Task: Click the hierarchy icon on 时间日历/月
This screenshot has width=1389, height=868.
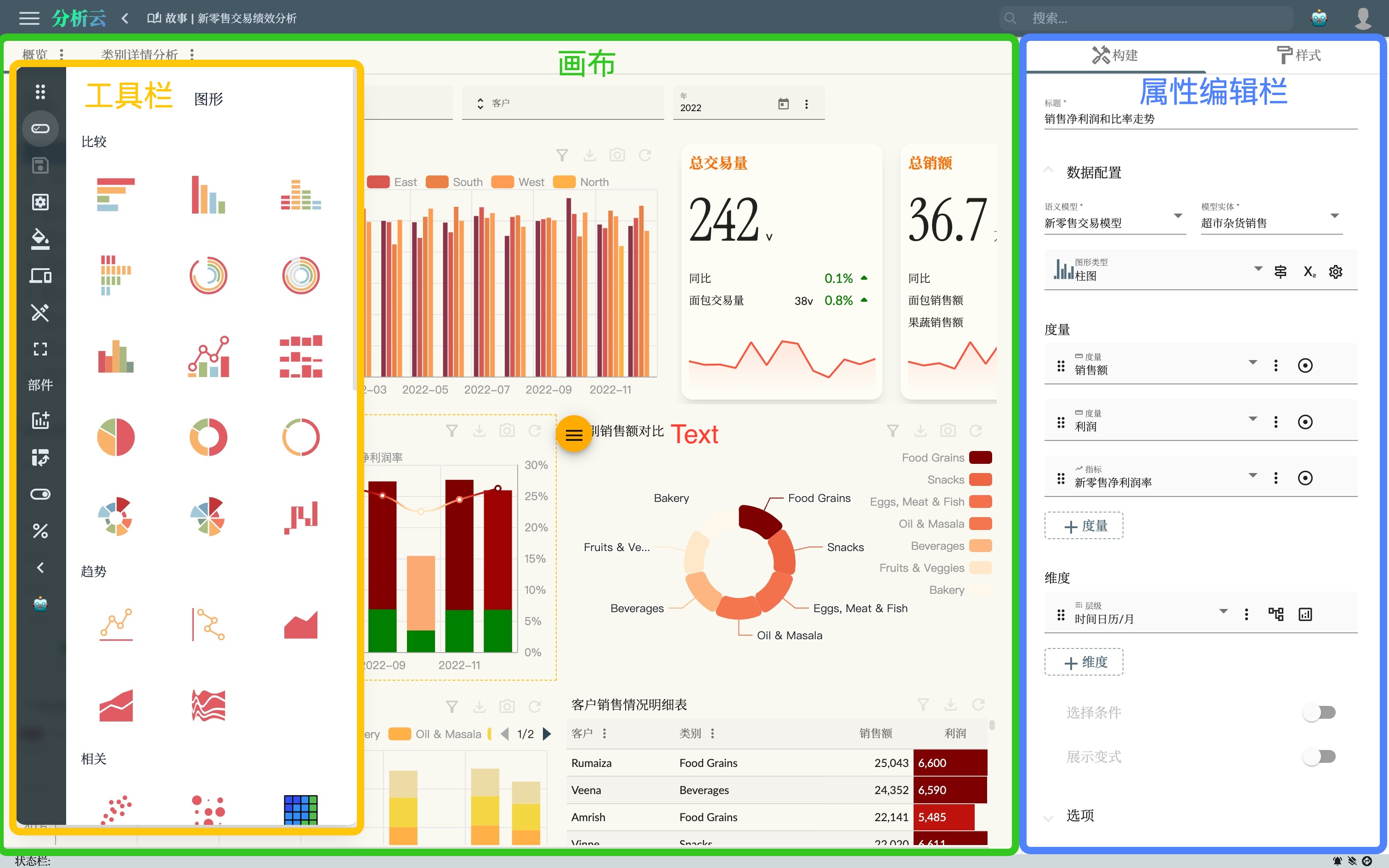Action: 1276,614
